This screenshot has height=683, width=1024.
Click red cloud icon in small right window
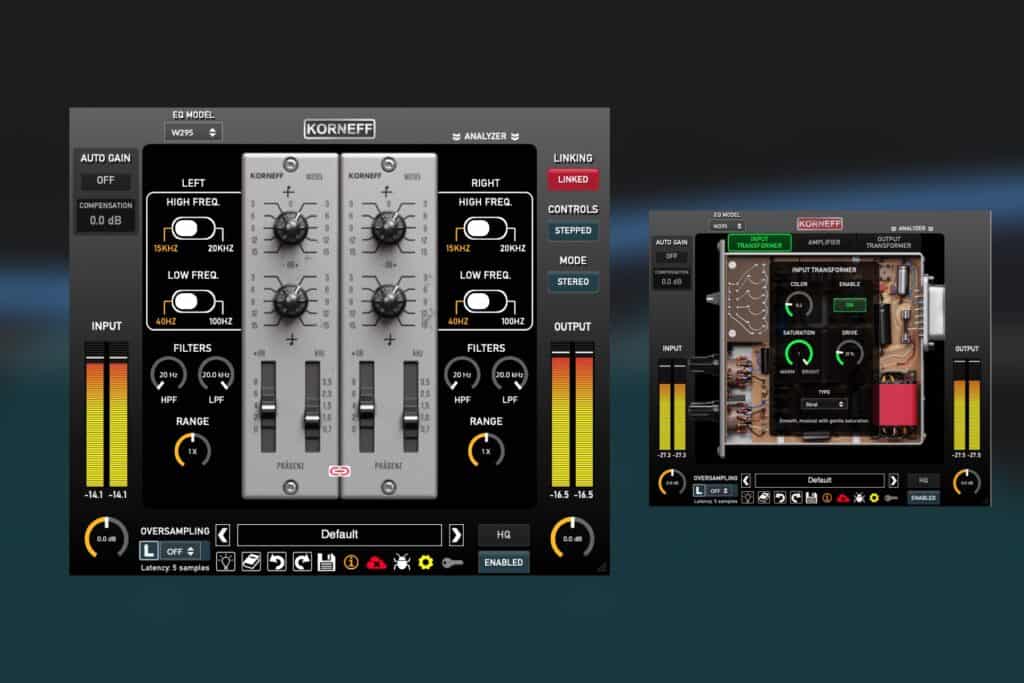coord(843,498)
